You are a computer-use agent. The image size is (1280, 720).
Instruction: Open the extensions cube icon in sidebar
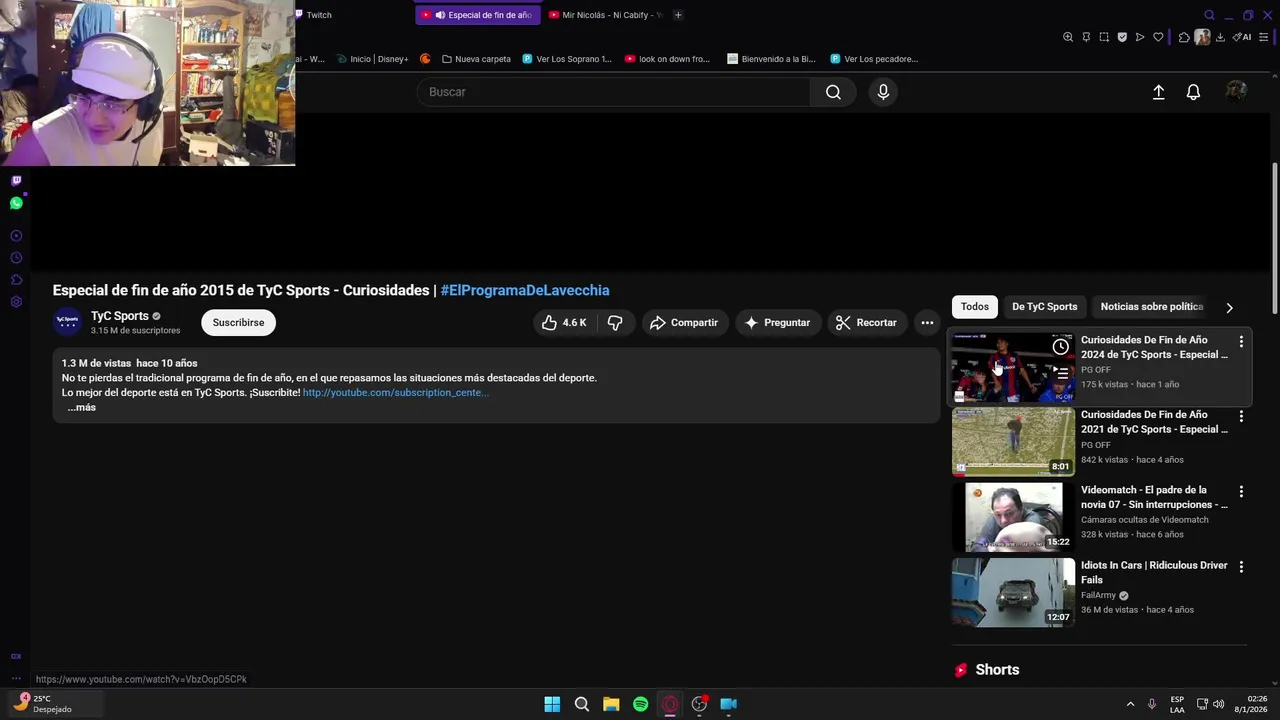tap(16, 280)
